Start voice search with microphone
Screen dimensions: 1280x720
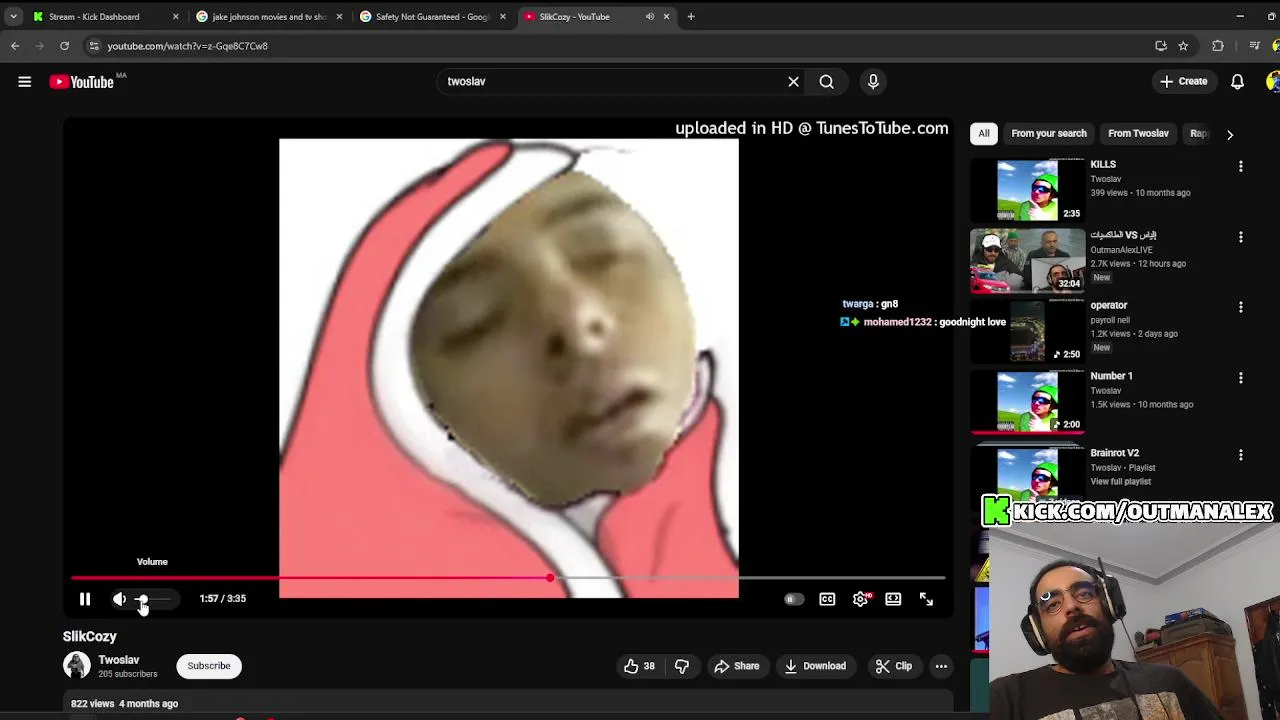(873, 82)
